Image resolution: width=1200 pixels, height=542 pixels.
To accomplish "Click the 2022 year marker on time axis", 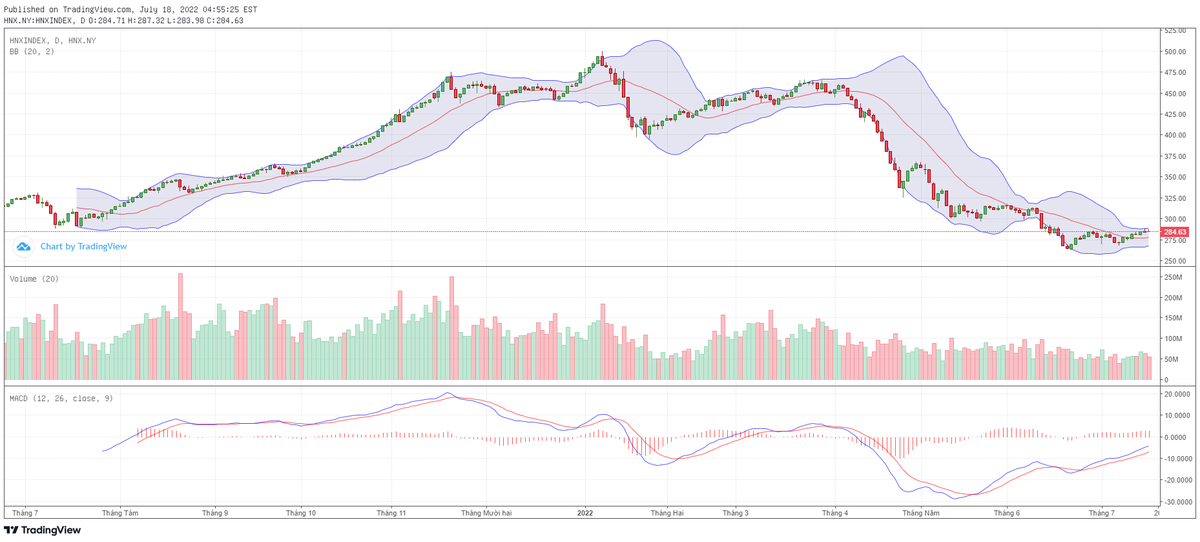I will click(x=586, y=512).
